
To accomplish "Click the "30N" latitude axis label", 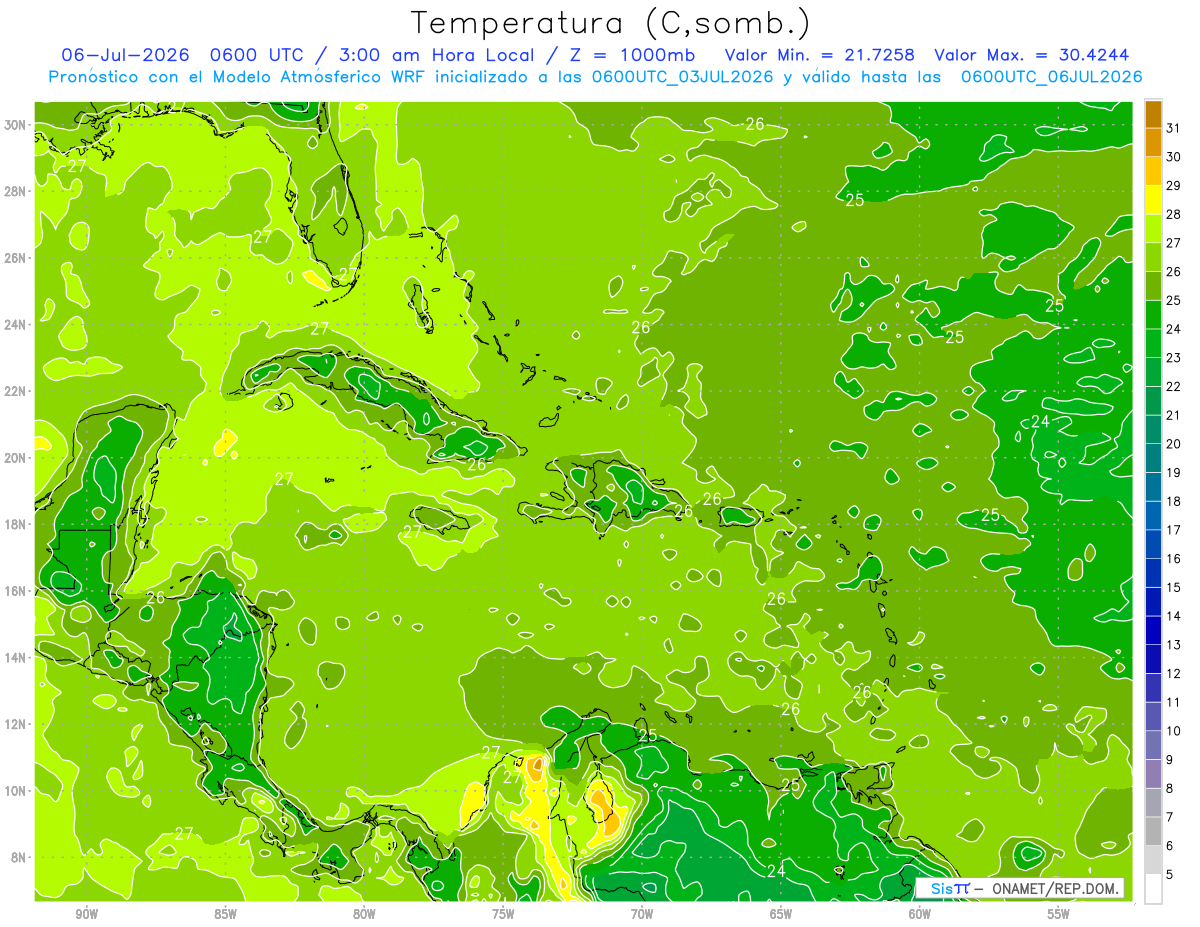I will click(x=17, y=125).
